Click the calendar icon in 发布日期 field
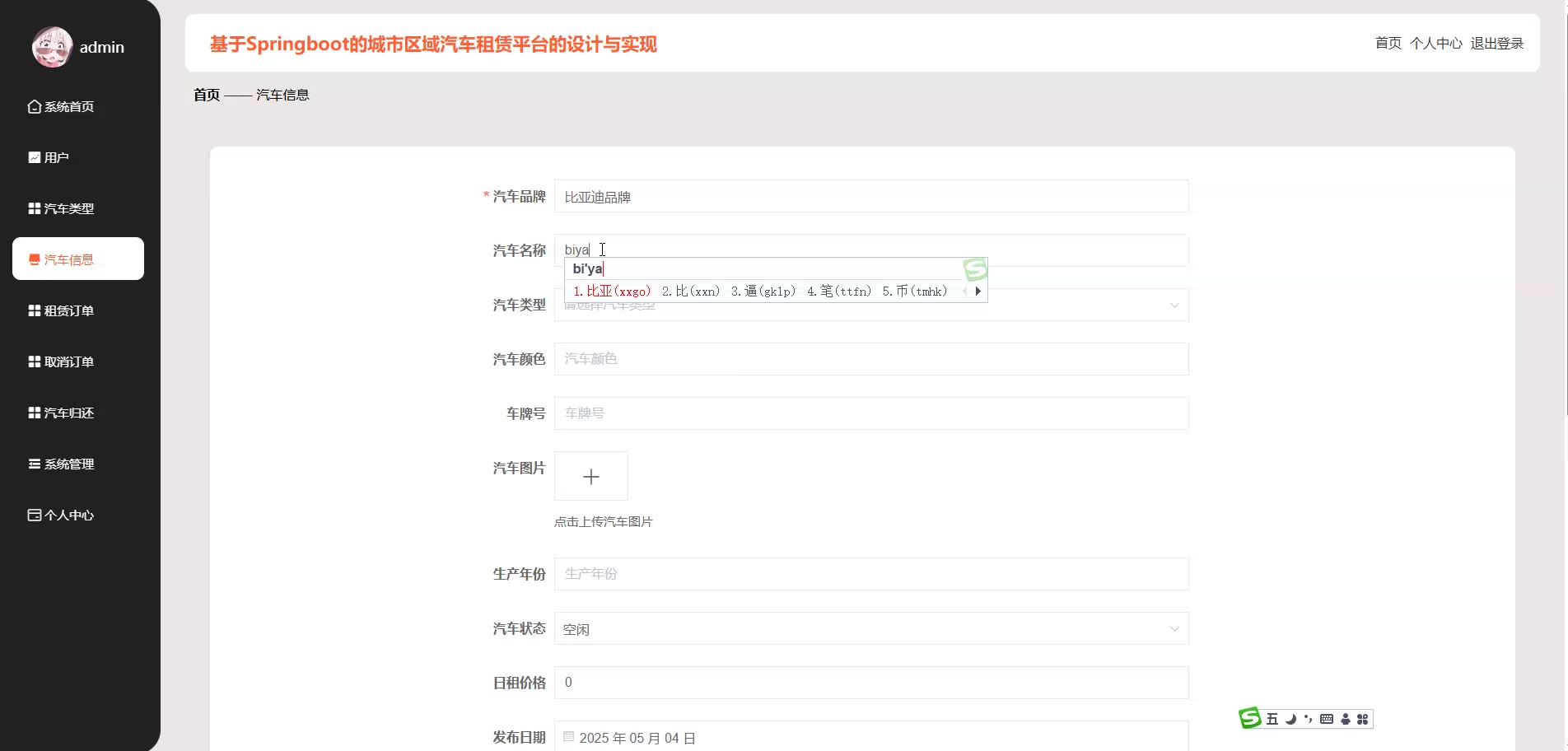1568x751 pixels. point(568,737)
